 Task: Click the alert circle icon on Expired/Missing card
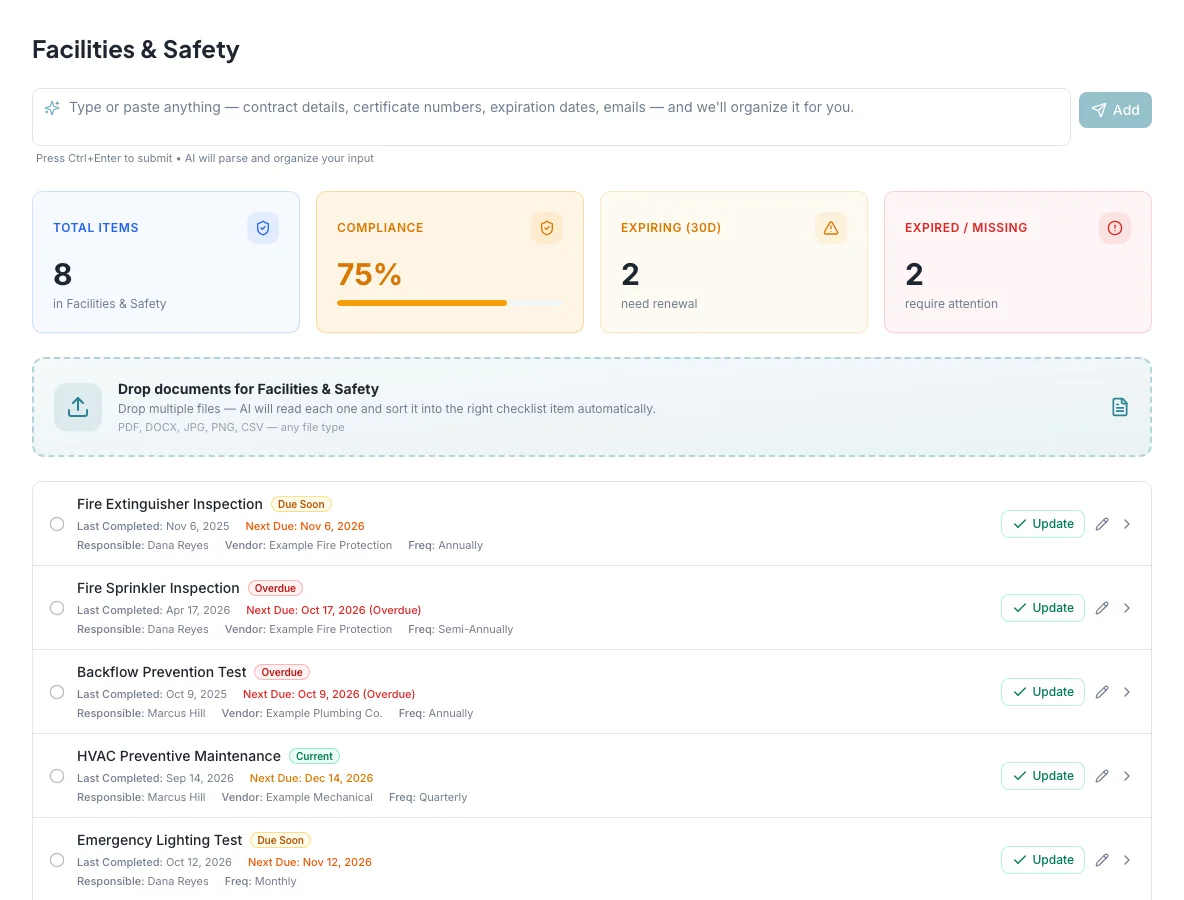pos(1115,228)
